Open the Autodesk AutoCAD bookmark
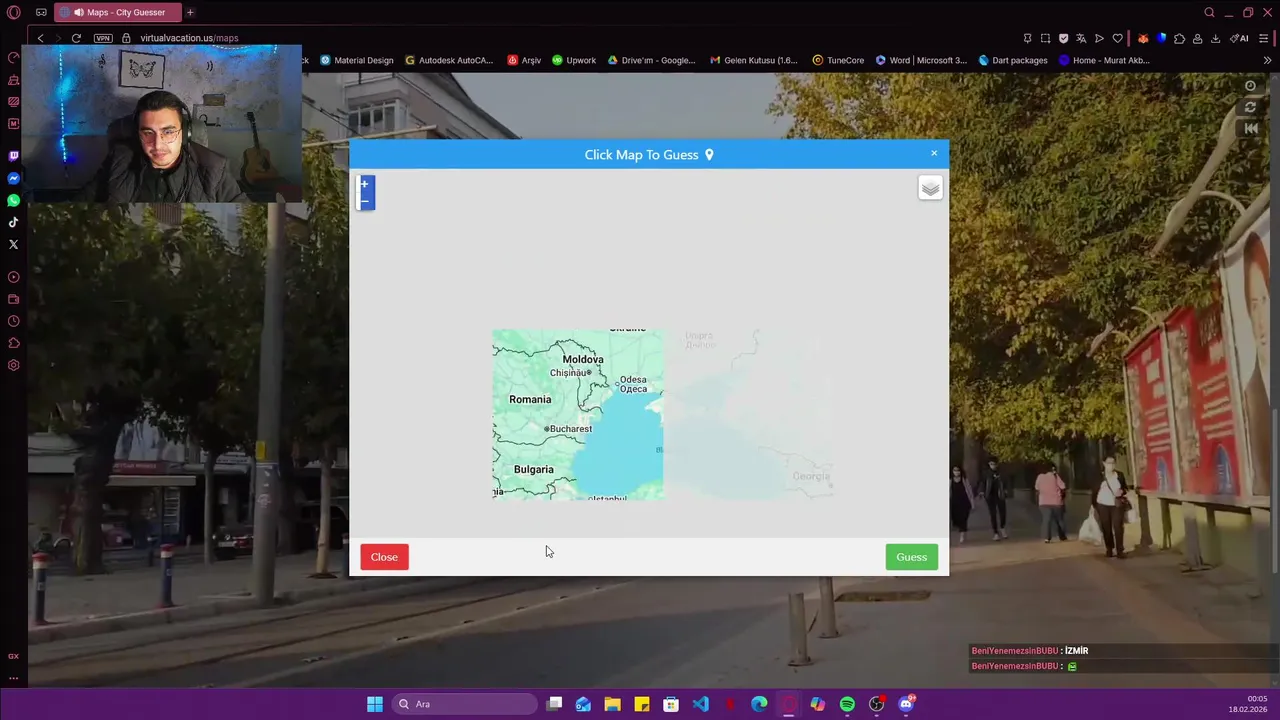The height and width of the screenshot is (720, 1280). click(x=448, y=60)
